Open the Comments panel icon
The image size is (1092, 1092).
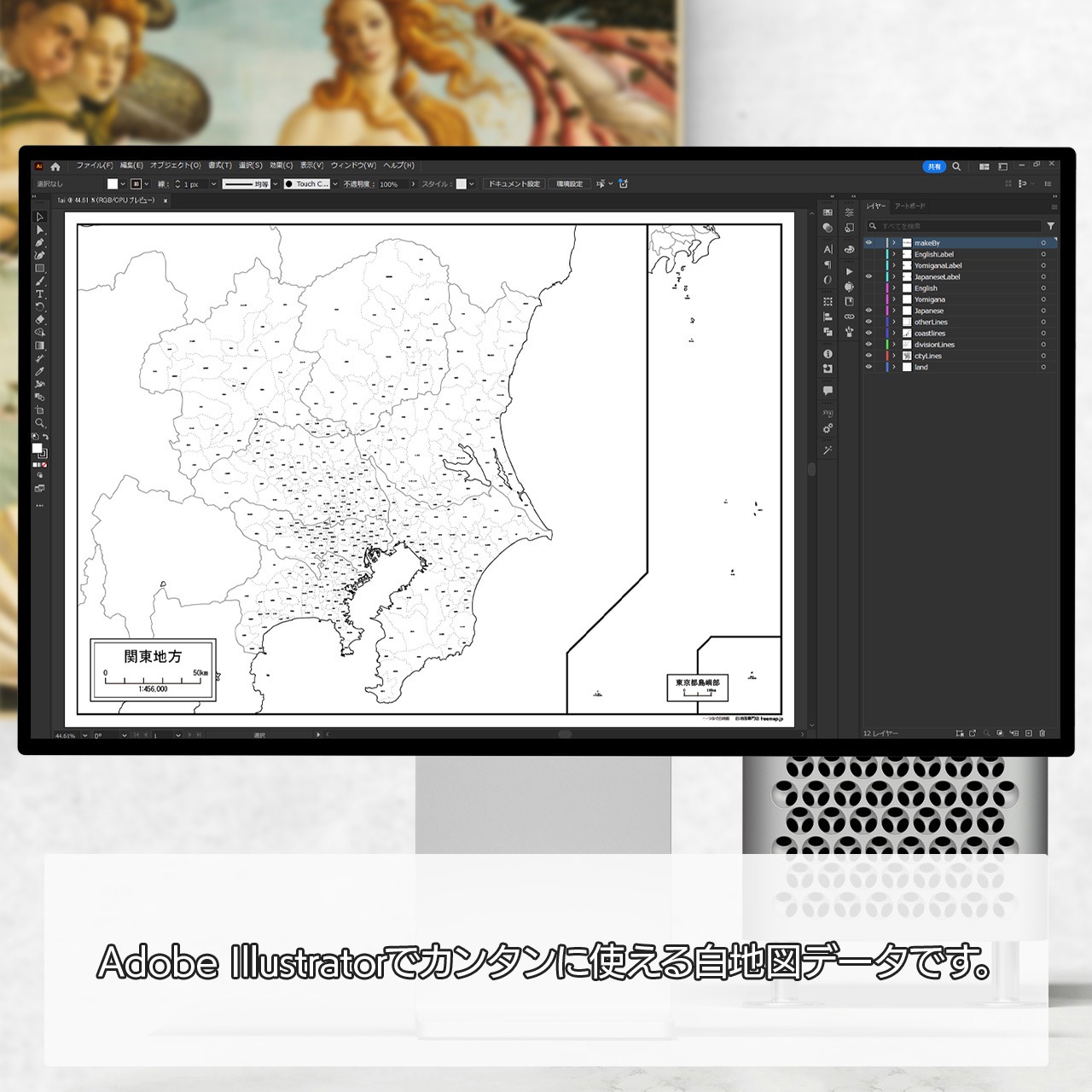(828, 390)
